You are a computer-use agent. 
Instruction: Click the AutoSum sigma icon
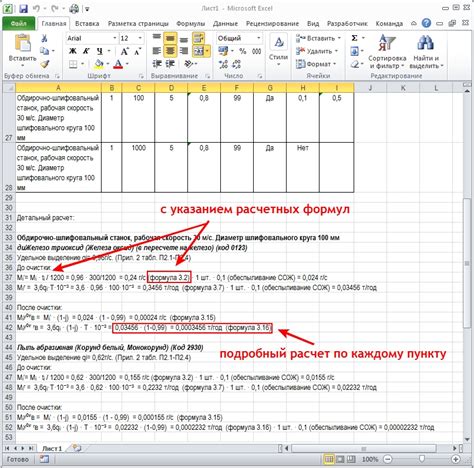[x=355, y=38]
